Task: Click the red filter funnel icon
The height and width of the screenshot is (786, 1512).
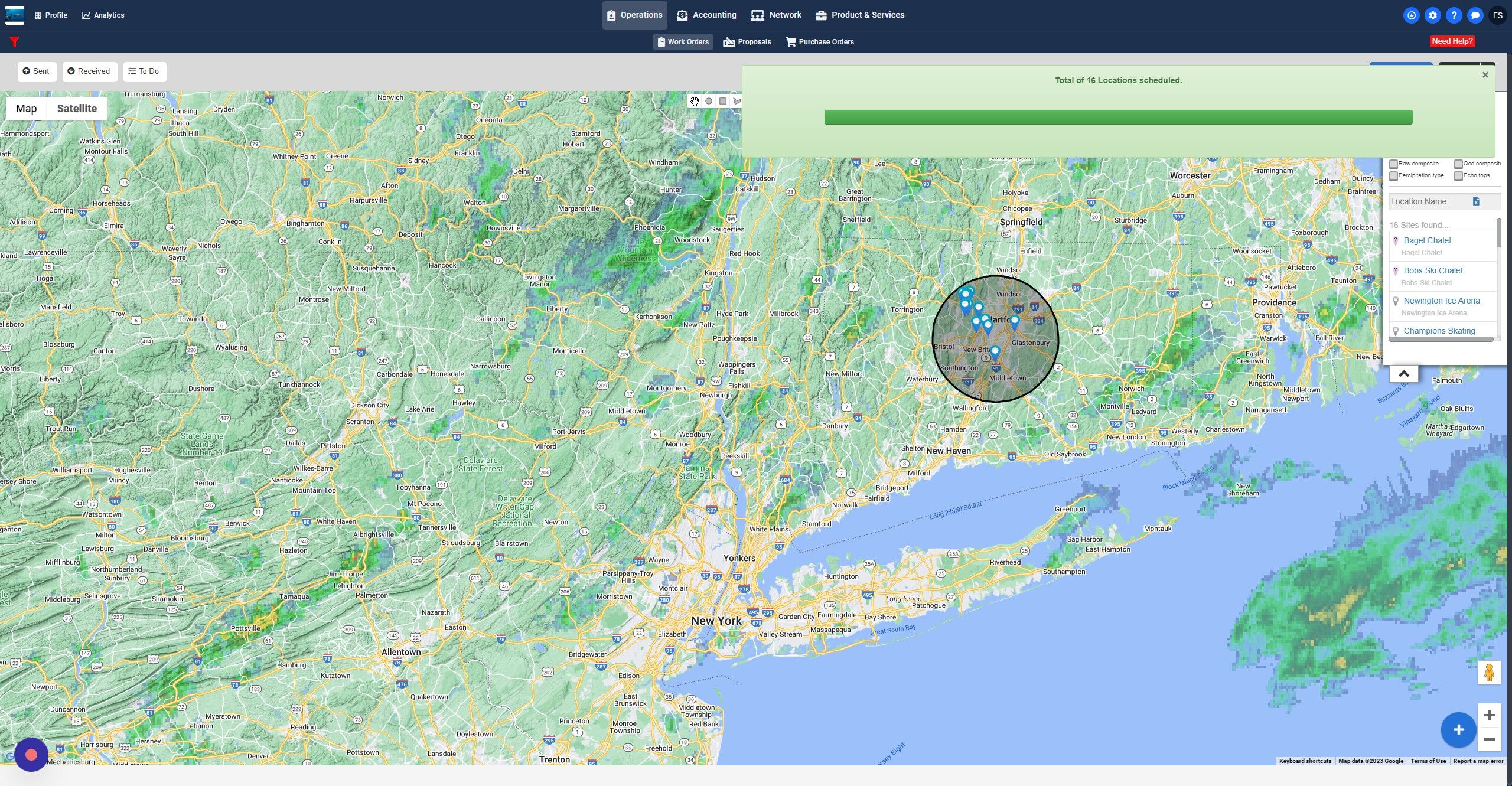Action: (14, 41)
